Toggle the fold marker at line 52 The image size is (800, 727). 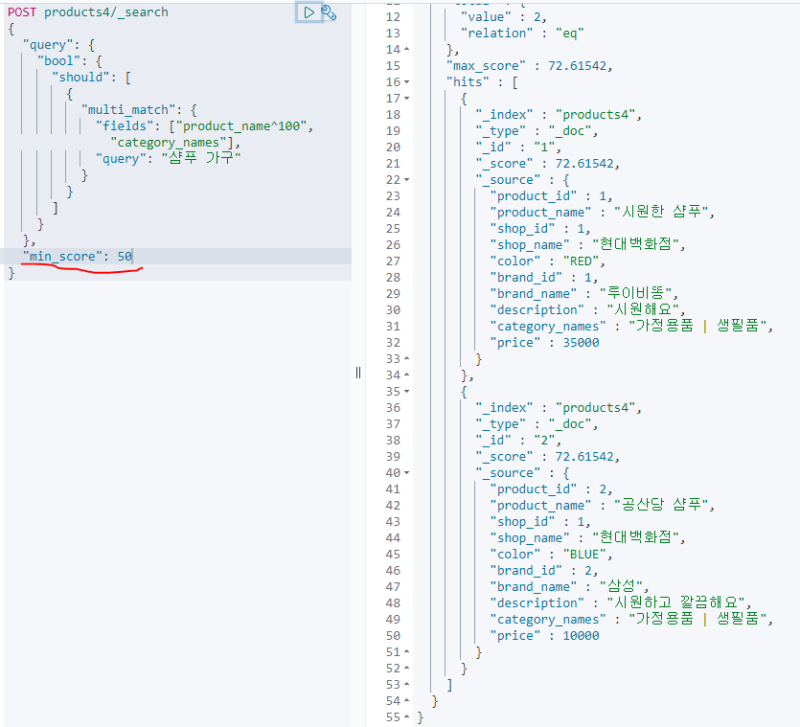(x=407, y=668)
